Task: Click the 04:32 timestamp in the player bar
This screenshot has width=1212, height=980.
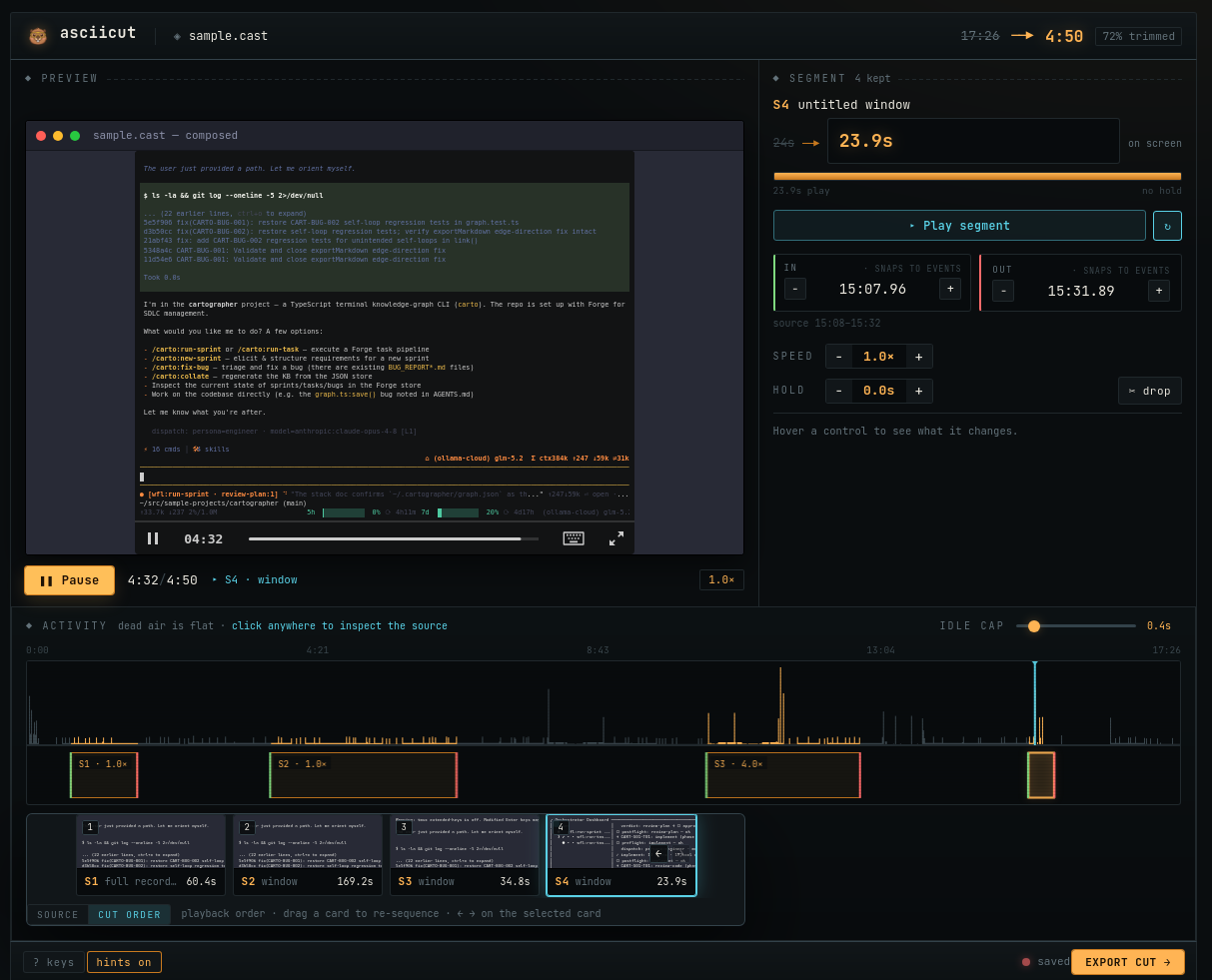Action: 203,538
